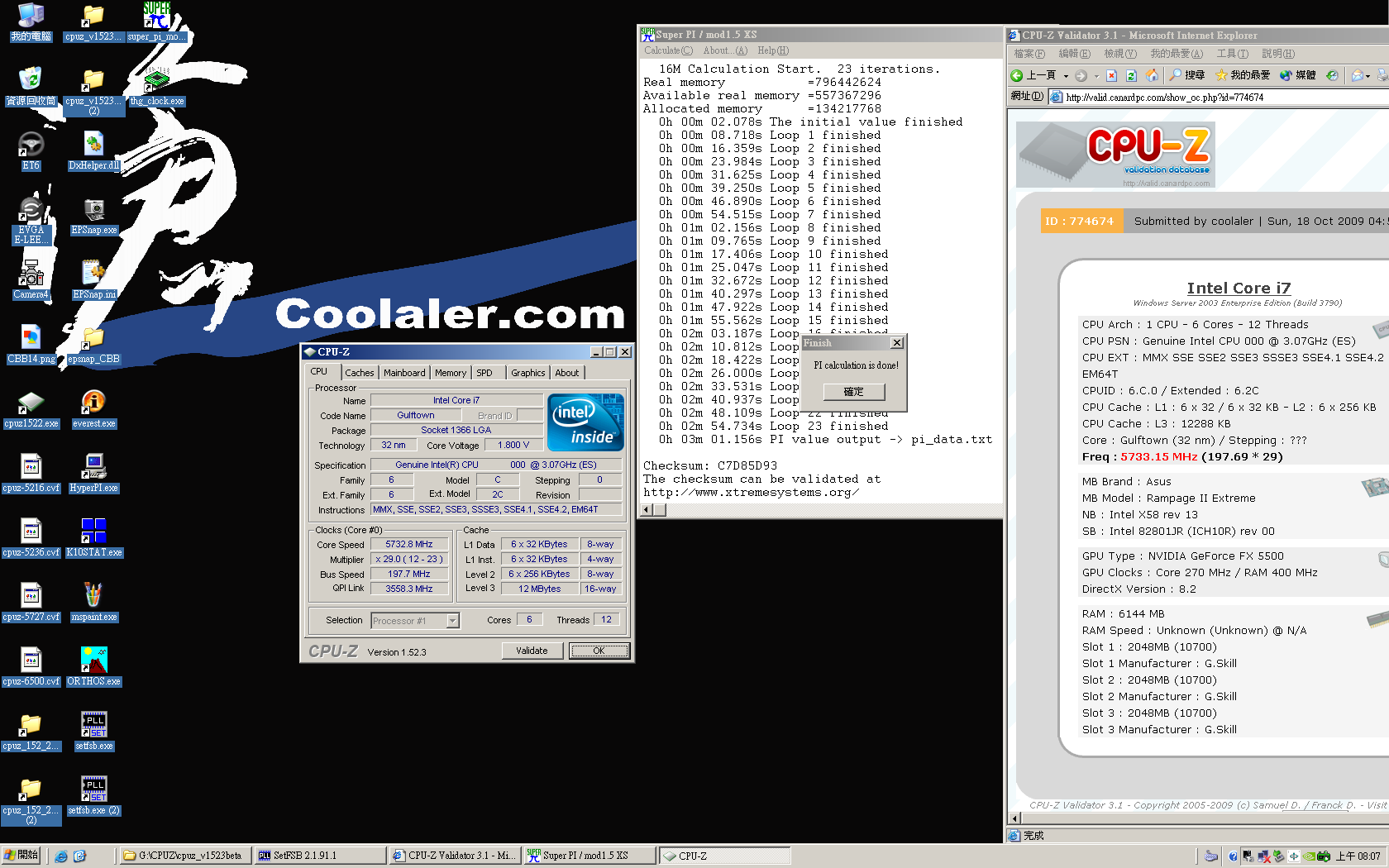Launch cpuz1522.exe desktop icon
The image size is (1389, 868).
coord(31,409)
